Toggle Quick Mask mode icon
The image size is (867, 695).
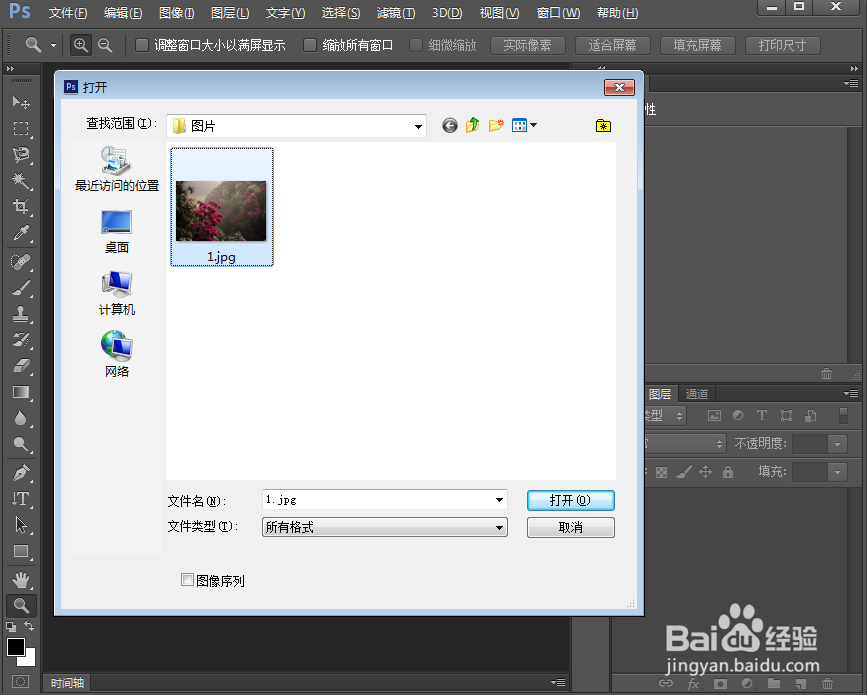21,682
